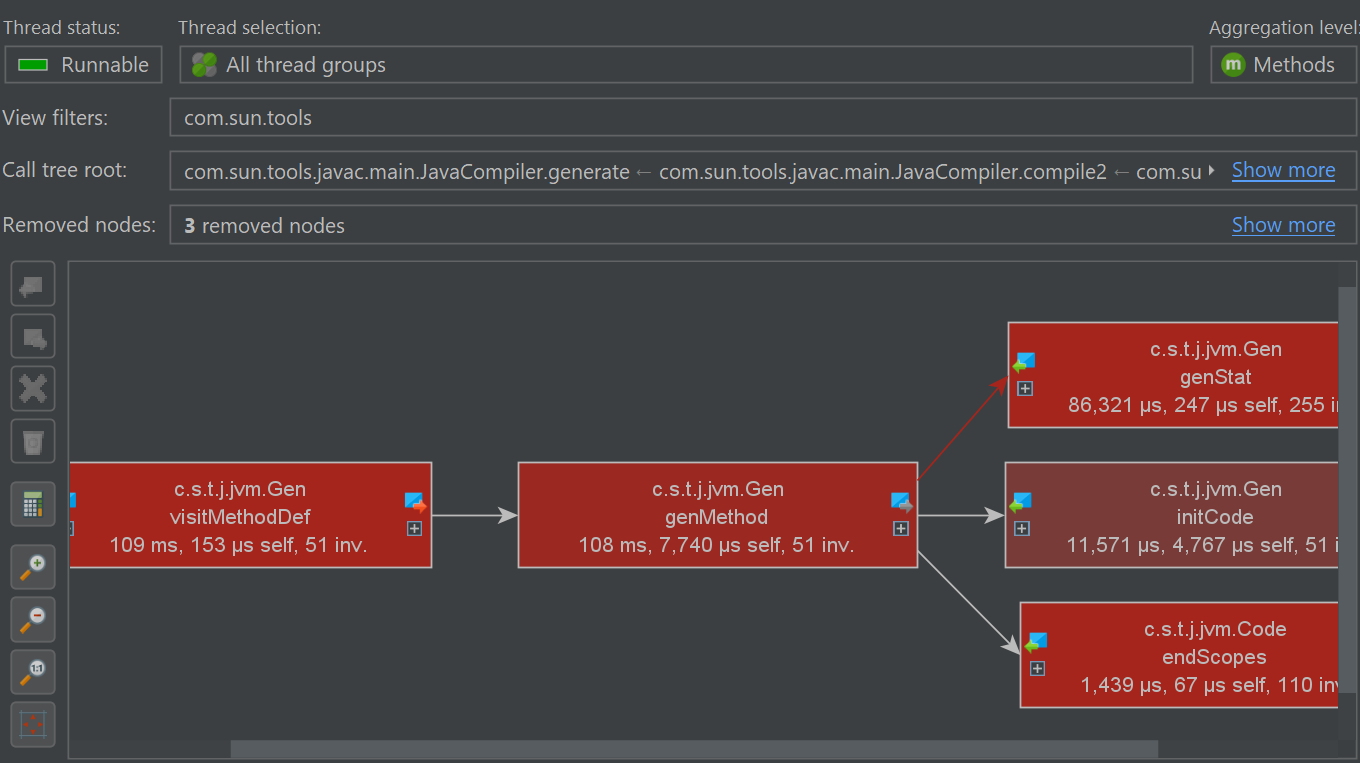Screen dimensions: 1360x763
Task: Click the vertical scrollbar thumb beside graph
Action: (1348, 489)
